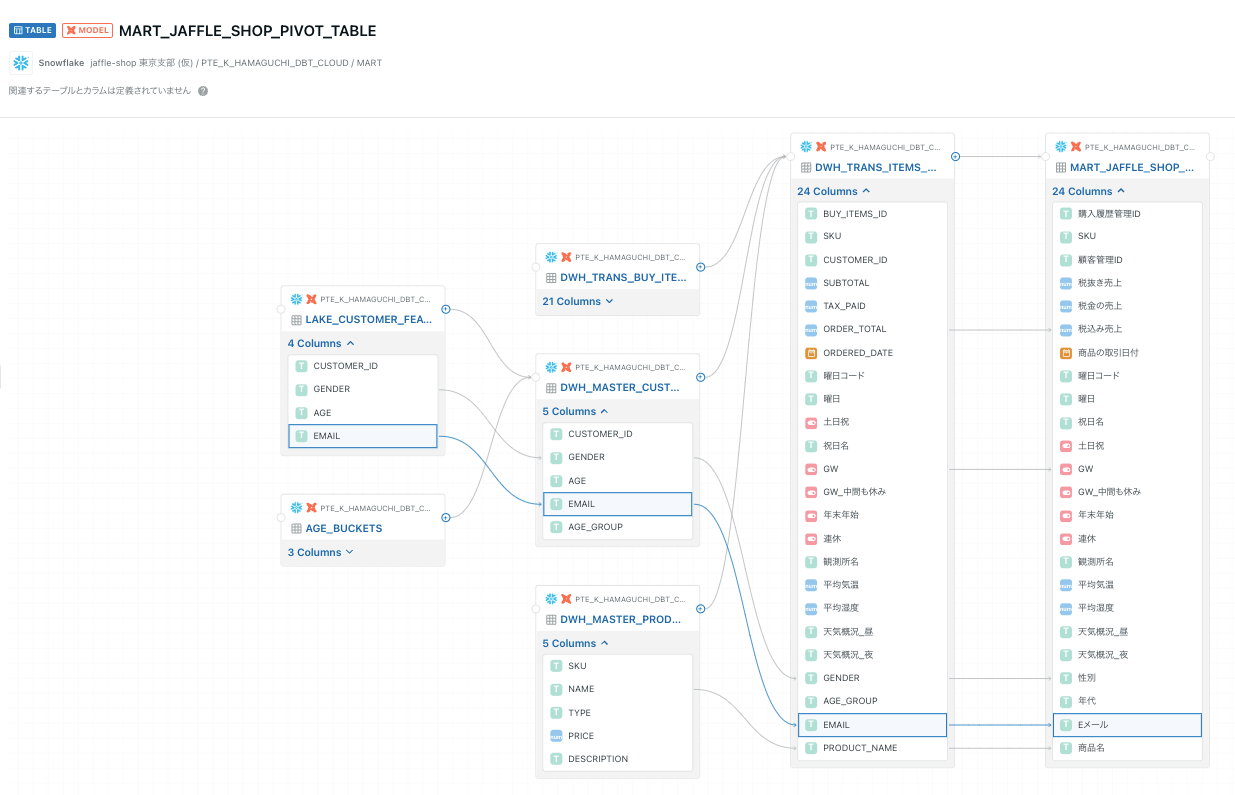Click boolean type icon of 土日祝 in DWH_TRANS_ITEMS
This screenshot has width=1235, height=795.
pyautogui.click(x=811, y=422)
